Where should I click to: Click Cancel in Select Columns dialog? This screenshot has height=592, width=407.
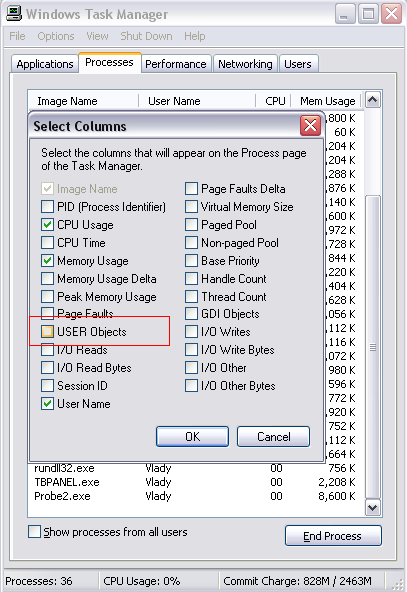coord(274,436)
